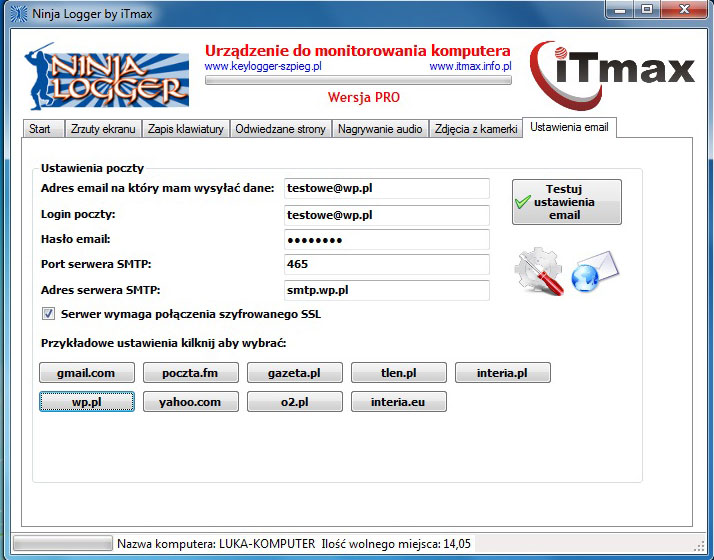Click the Hasło email password field
The width and height of the screenshot is (714, 560).
coord(387,239)
